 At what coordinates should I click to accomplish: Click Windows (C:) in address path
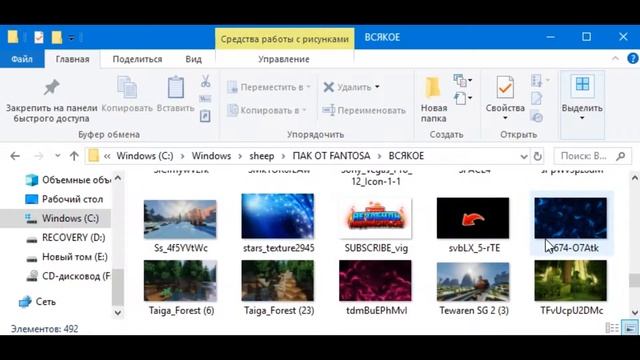pos(145,156)
